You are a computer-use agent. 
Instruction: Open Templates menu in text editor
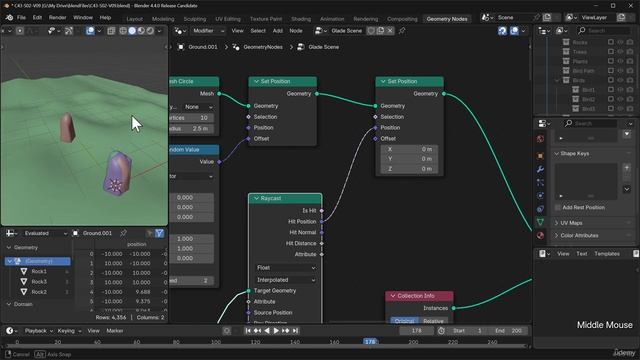click(607, 254)
